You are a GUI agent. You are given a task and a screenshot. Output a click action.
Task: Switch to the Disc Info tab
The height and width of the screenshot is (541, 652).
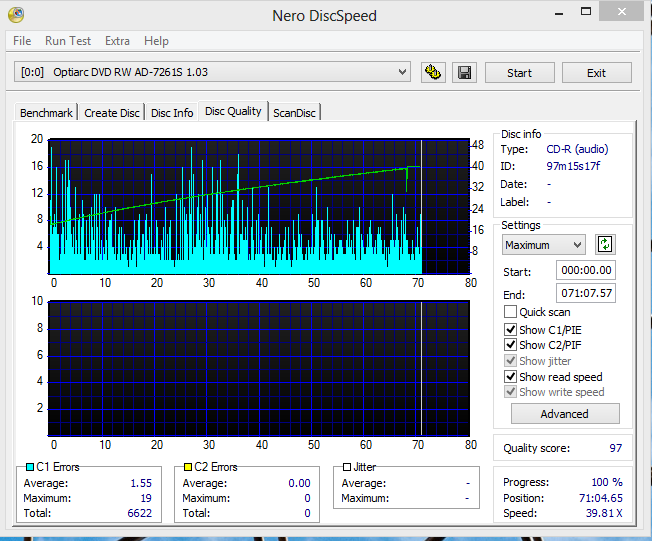(172, 113)
